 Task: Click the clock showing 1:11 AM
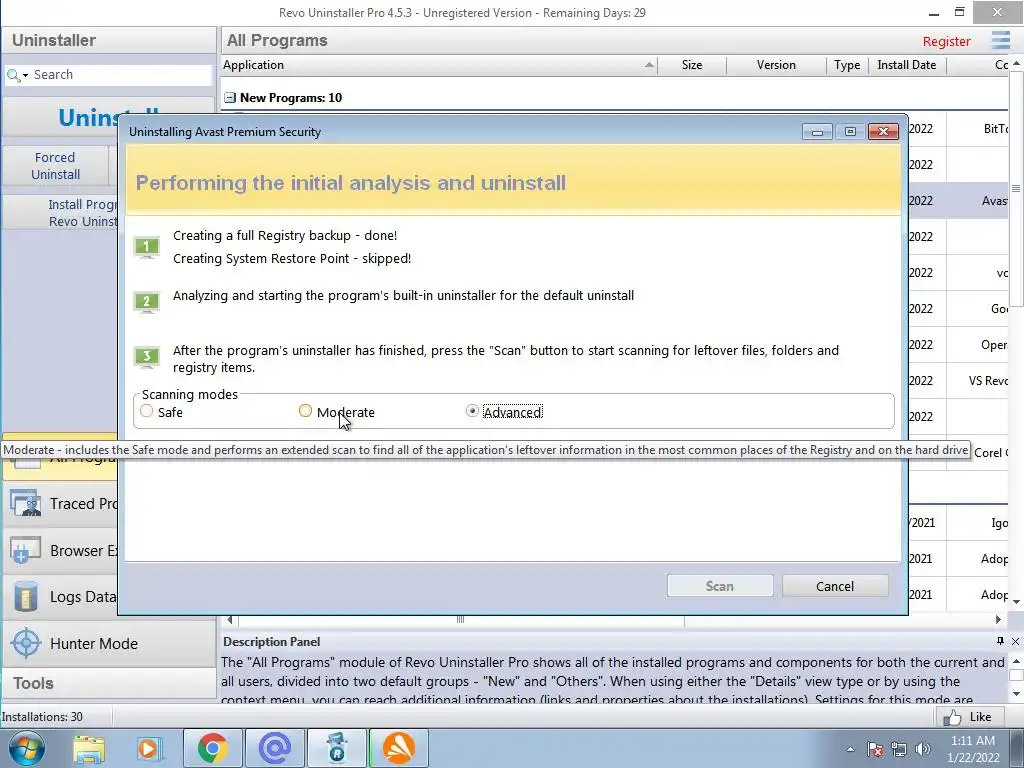coord(973,749)
